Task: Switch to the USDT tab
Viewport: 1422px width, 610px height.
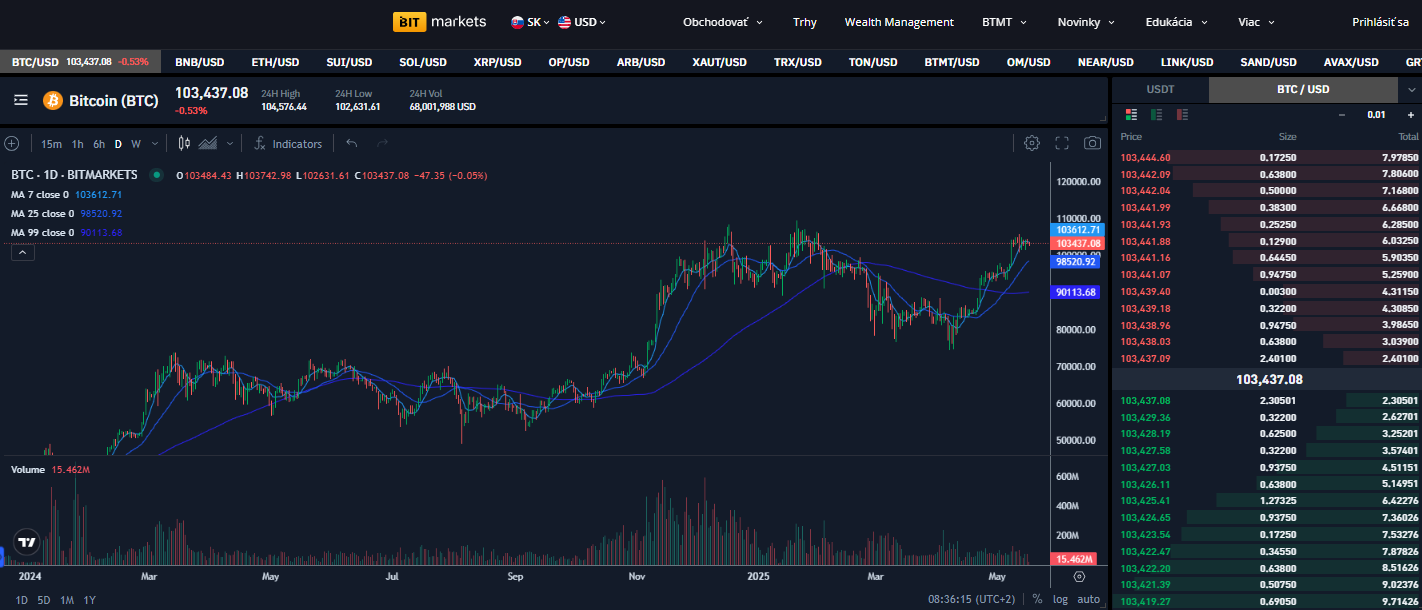Action: (1160, 90)
